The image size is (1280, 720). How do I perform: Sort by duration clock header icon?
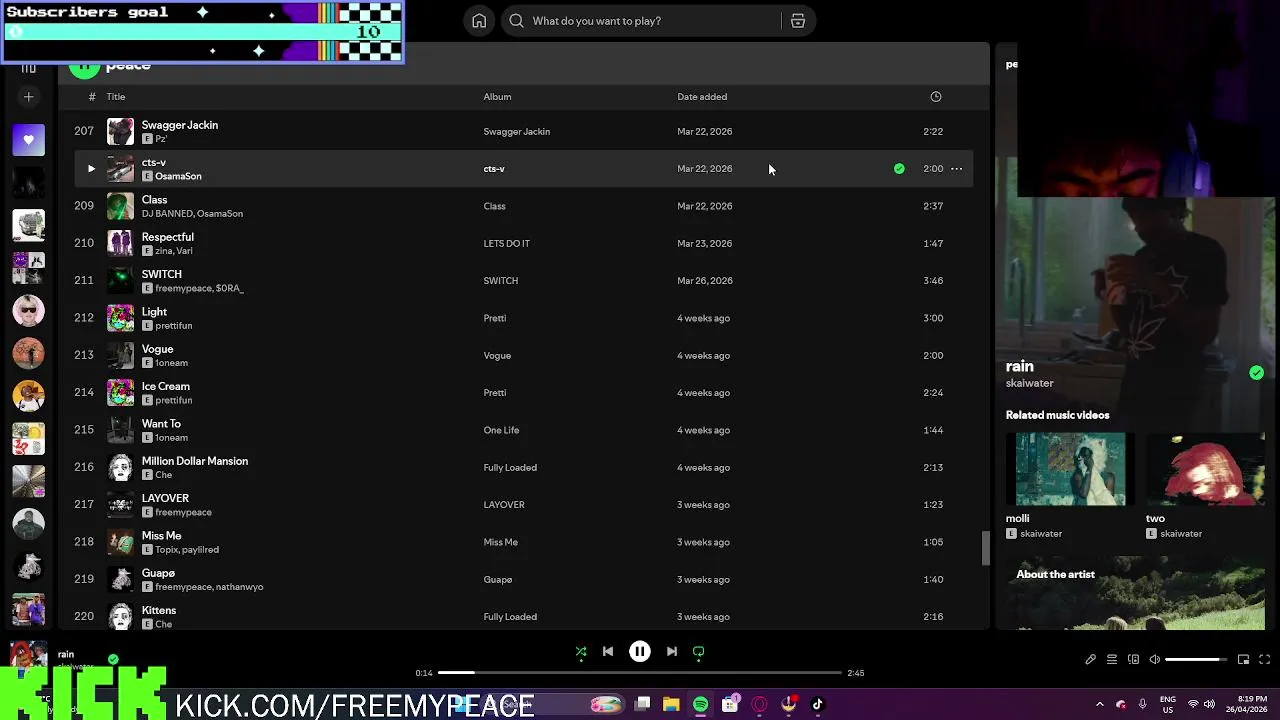pos(936,97)
